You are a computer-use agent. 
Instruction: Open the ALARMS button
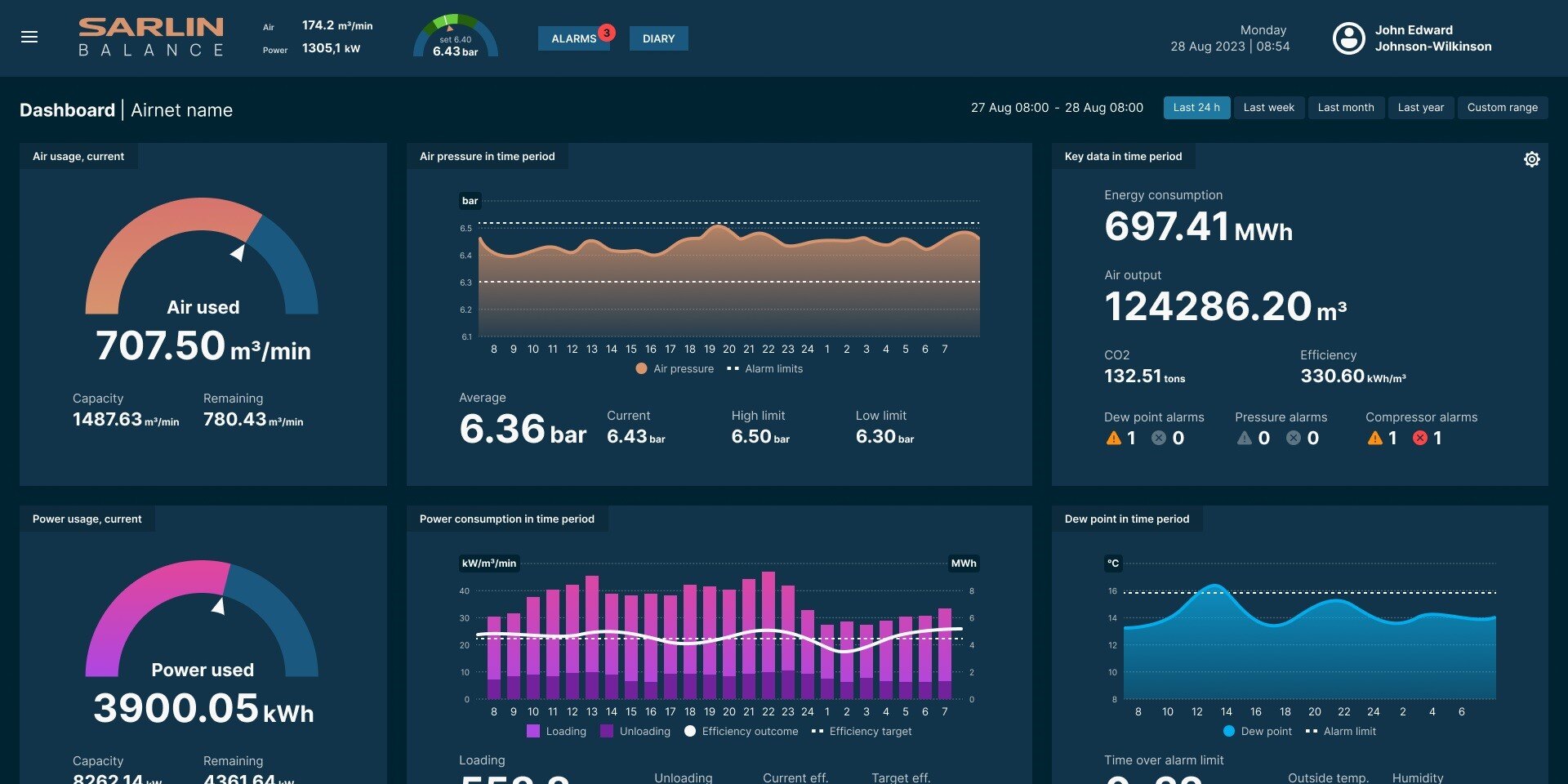point(572,39)
